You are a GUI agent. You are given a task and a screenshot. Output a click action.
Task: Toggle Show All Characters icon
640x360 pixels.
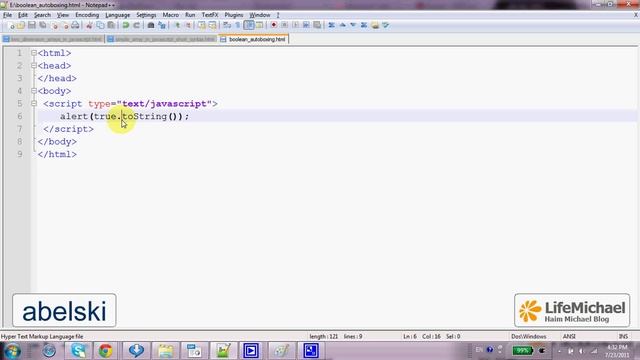coord(238,25)
